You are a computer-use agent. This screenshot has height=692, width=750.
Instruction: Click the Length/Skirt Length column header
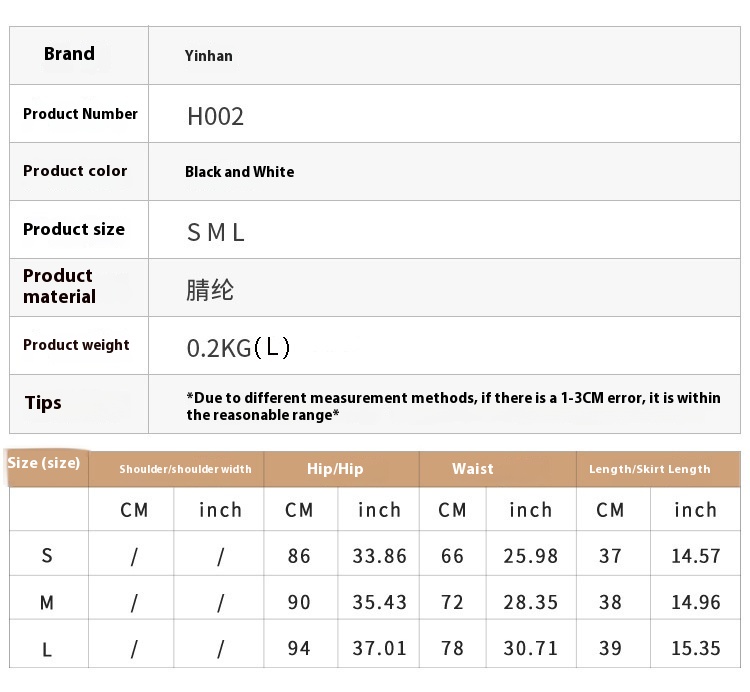tap(649, 469)
